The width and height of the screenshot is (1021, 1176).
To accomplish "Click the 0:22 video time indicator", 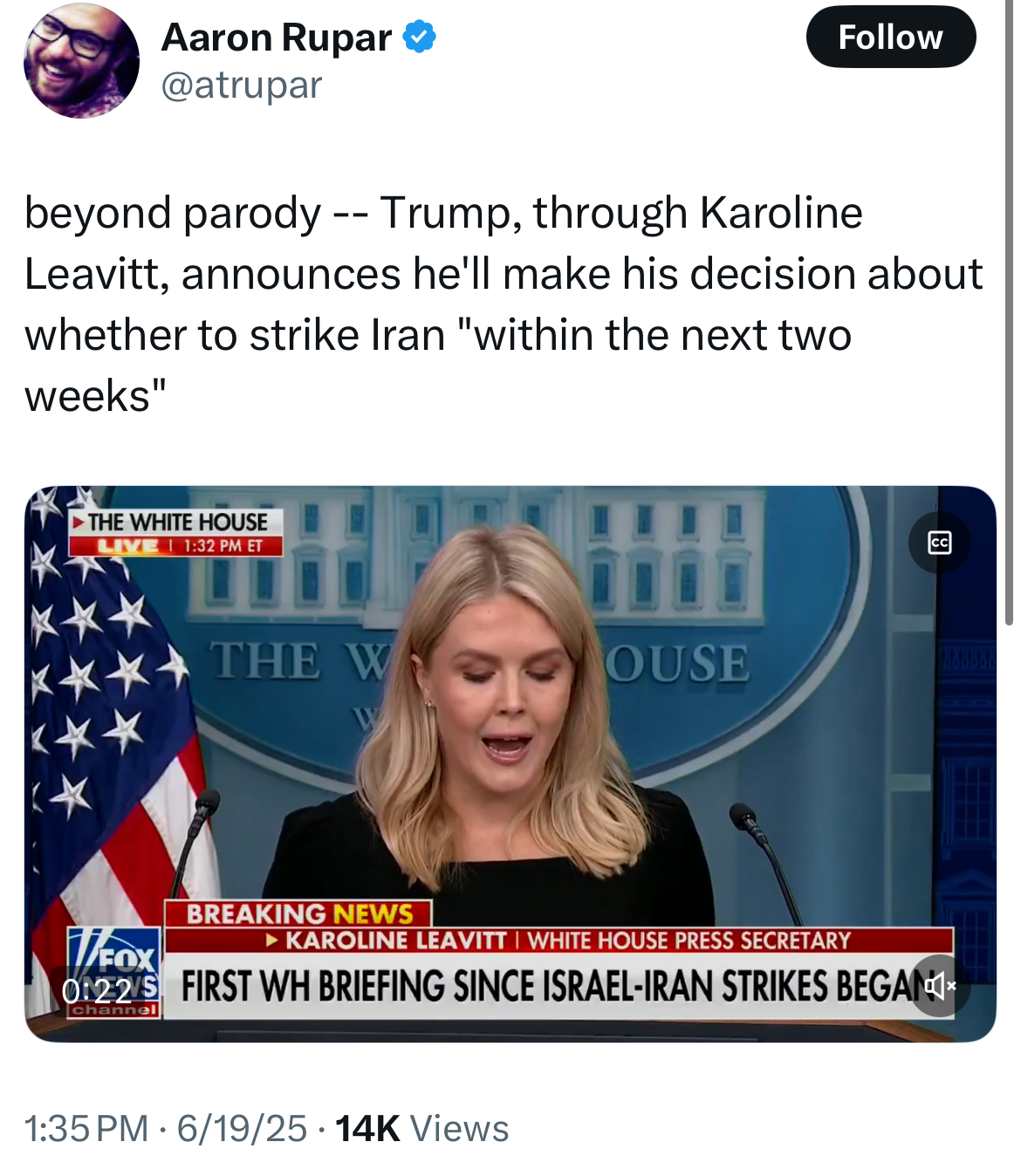I will click(x=96, y=990).
